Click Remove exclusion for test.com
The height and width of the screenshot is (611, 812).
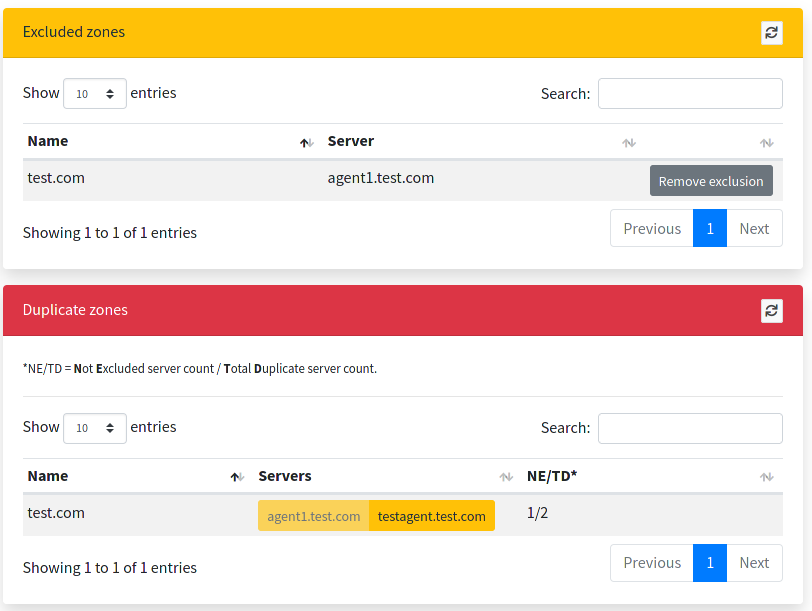pyautogui.click(x=711, y=181)
